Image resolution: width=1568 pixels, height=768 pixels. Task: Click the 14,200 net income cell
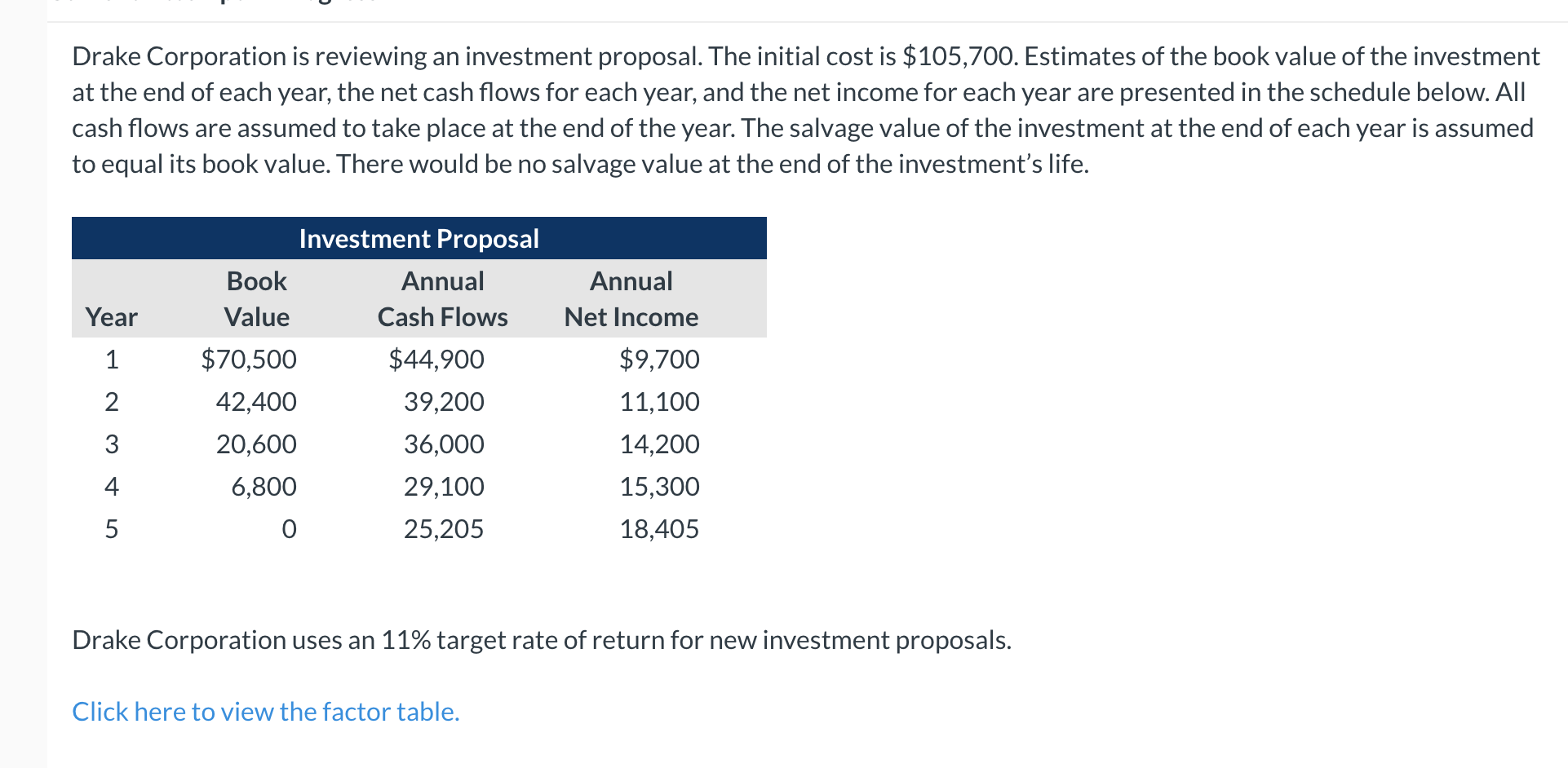click(659, 444)
